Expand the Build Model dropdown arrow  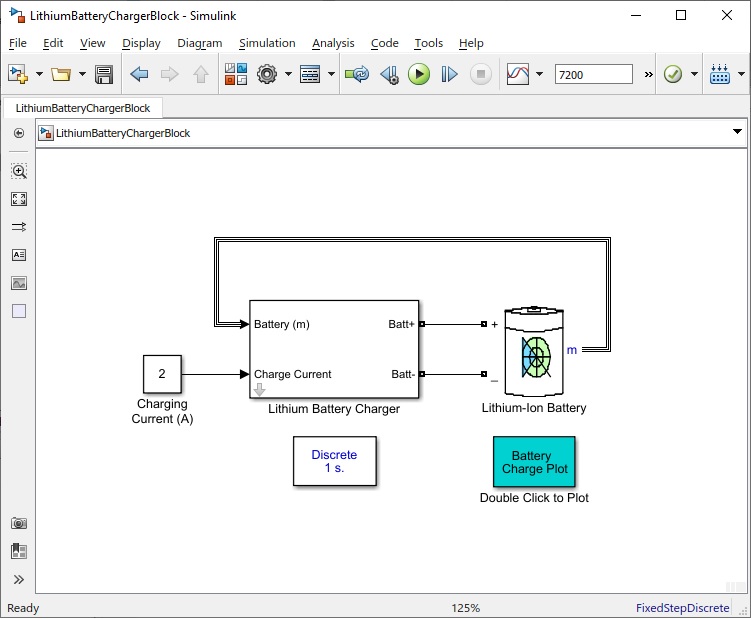(x=741, y=74)
